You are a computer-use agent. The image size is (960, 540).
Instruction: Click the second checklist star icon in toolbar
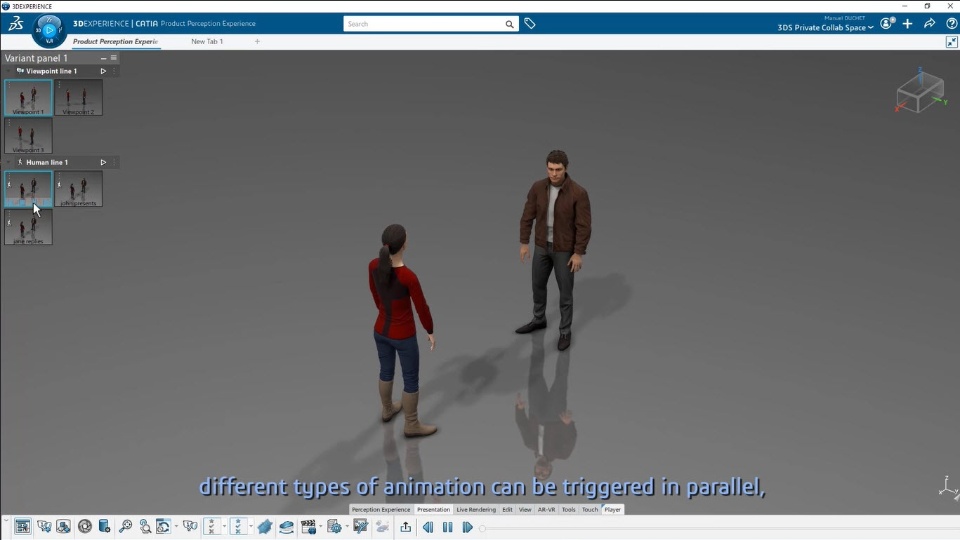click(x=238, y=527)
